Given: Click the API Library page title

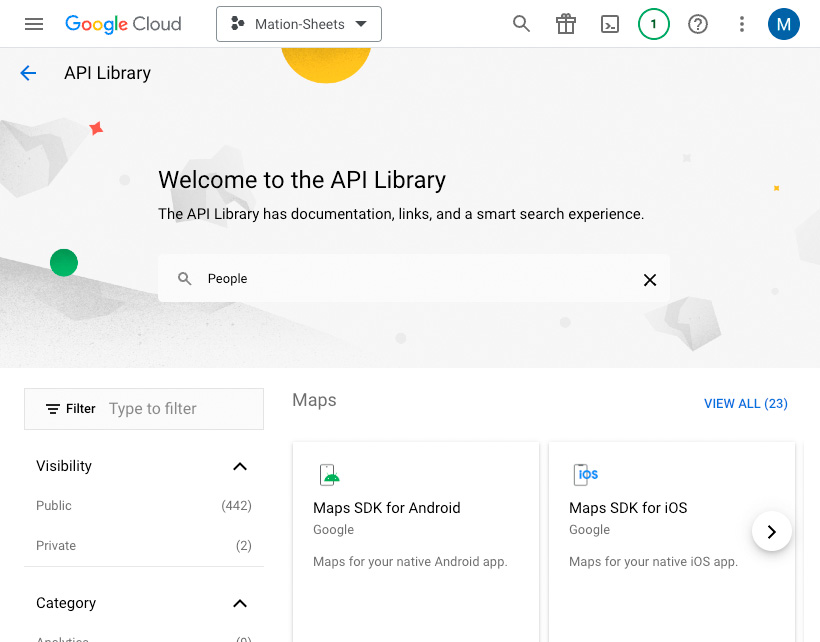Looking at the screenshot, I should [108, 73].
